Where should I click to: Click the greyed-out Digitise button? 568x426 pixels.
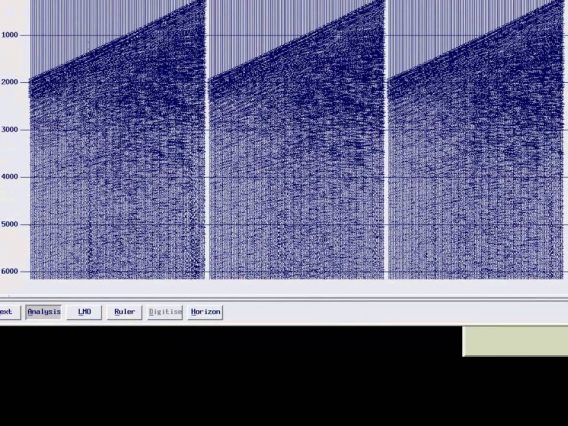[x=165, y=312]
